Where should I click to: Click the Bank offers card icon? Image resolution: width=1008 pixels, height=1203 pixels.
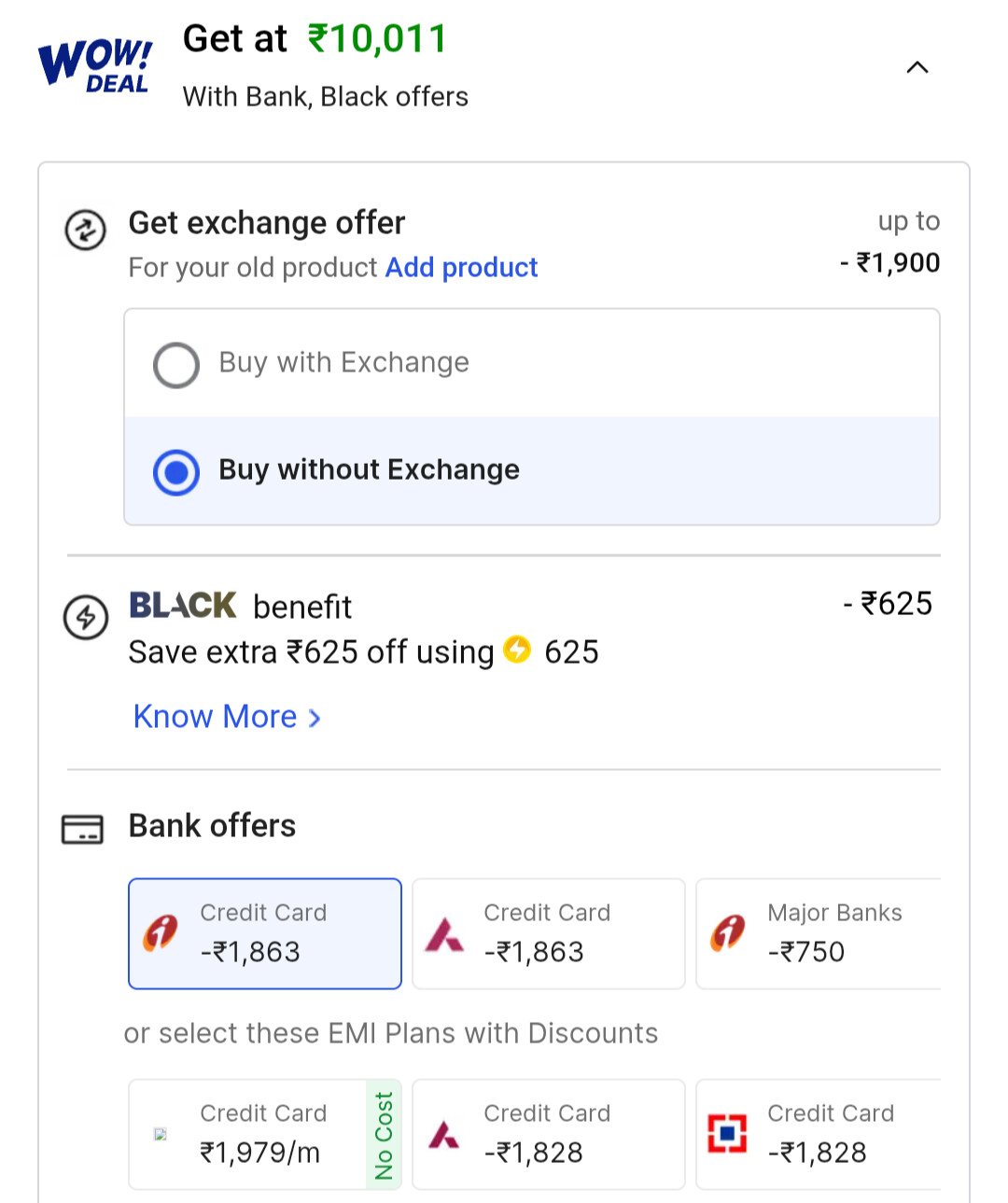pyautogui.click(x=82, y=829)
